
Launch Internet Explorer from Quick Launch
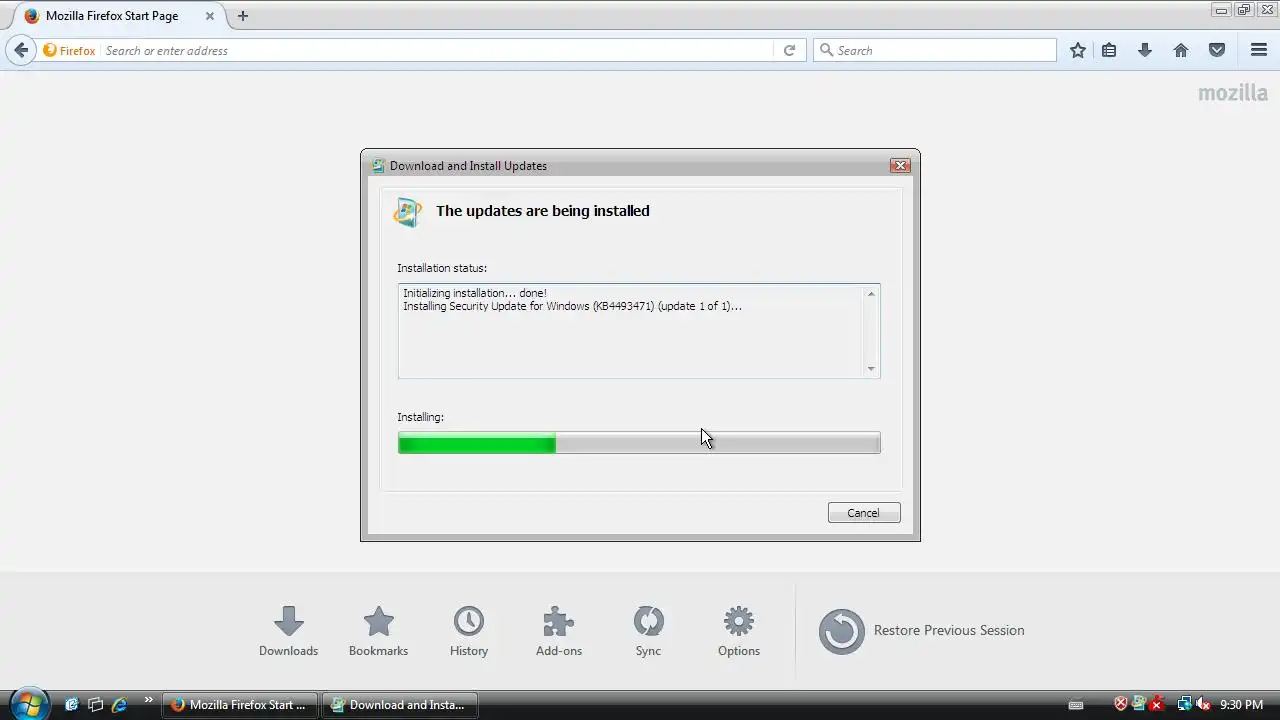[120, 704]
